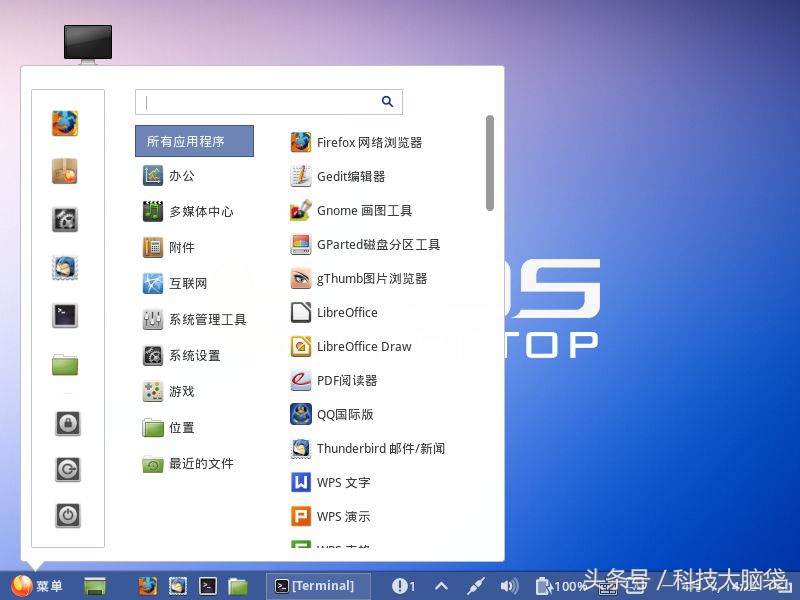Viewport: 800px width, 600px height.
Task: Click the notification alert tray icon
Action: pos(403,586)
